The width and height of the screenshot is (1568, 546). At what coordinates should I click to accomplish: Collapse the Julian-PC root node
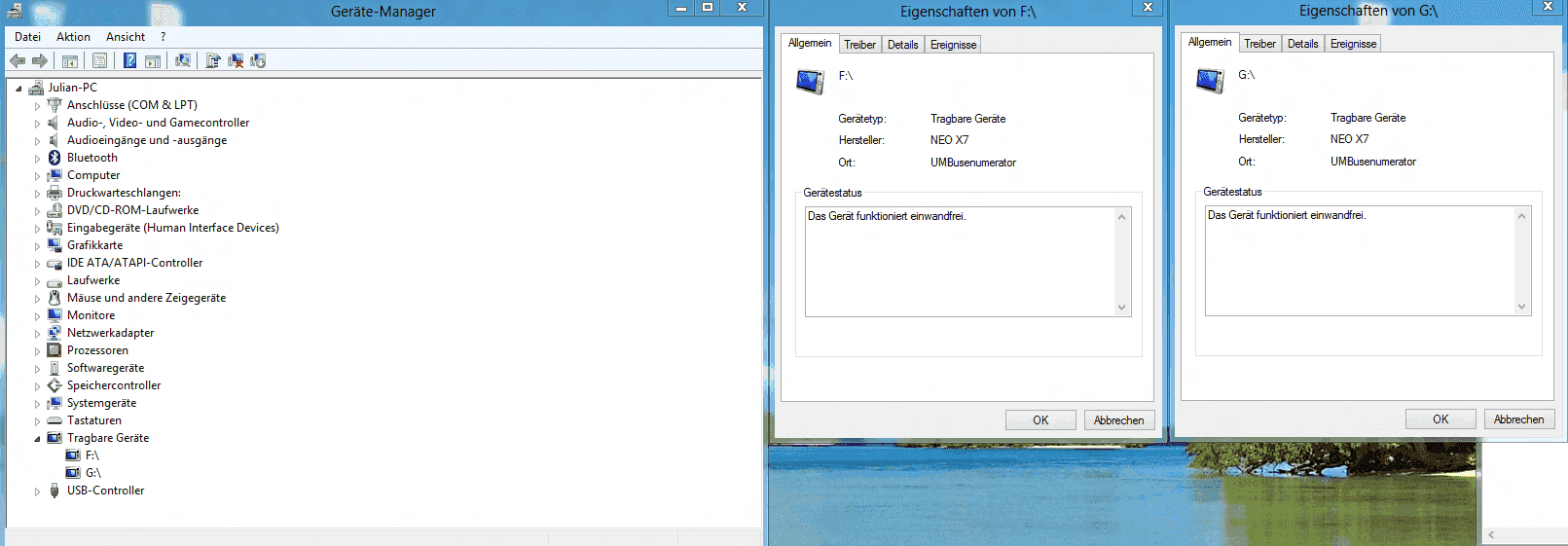click(x=18, y=89)
